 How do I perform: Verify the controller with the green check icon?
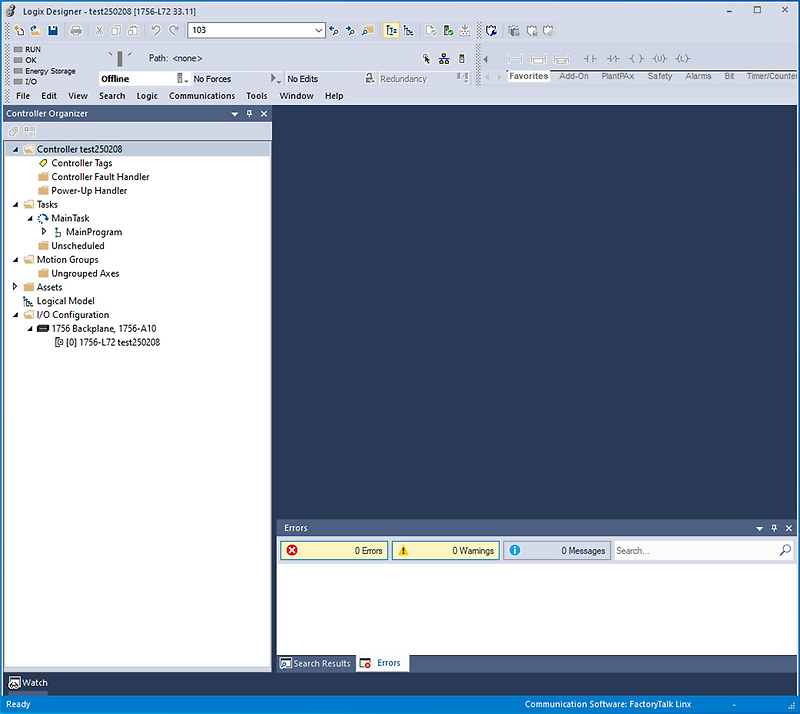pos(447,30)
